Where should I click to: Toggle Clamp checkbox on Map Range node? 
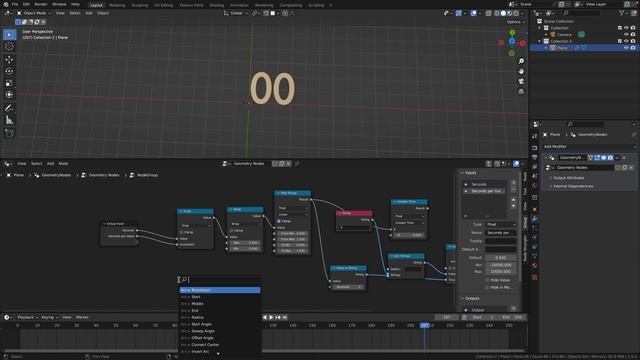coord(279,221)
